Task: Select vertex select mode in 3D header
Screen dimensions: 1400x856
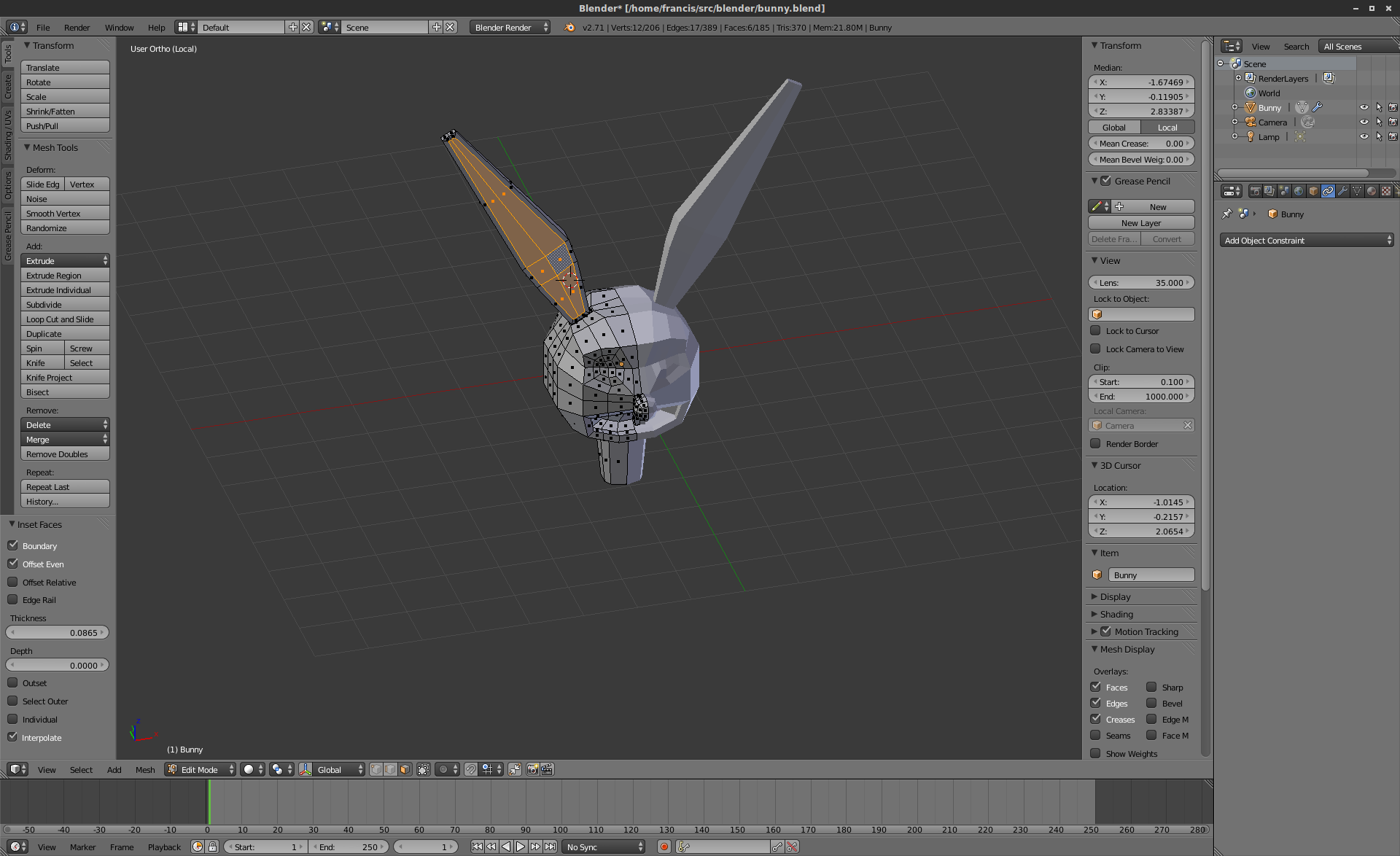Action: click(x=376, y=769)
